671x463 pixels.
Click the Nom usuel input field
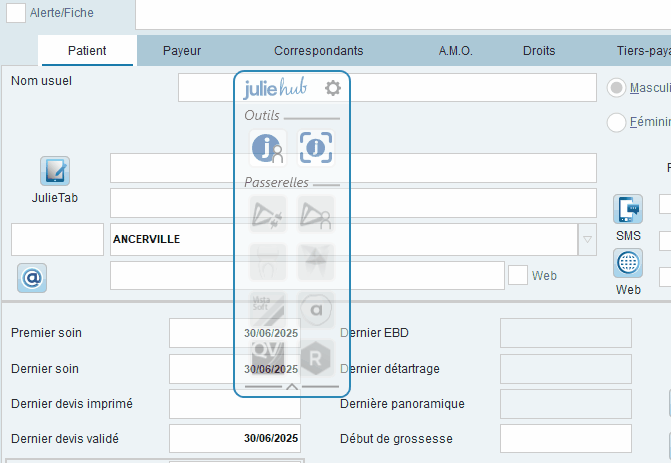tap(387, 88)
